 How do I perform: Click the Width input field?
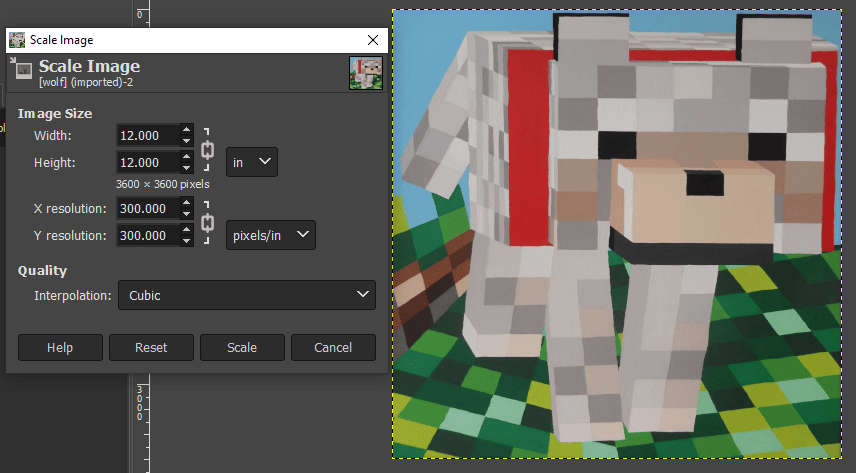[148, 135]
